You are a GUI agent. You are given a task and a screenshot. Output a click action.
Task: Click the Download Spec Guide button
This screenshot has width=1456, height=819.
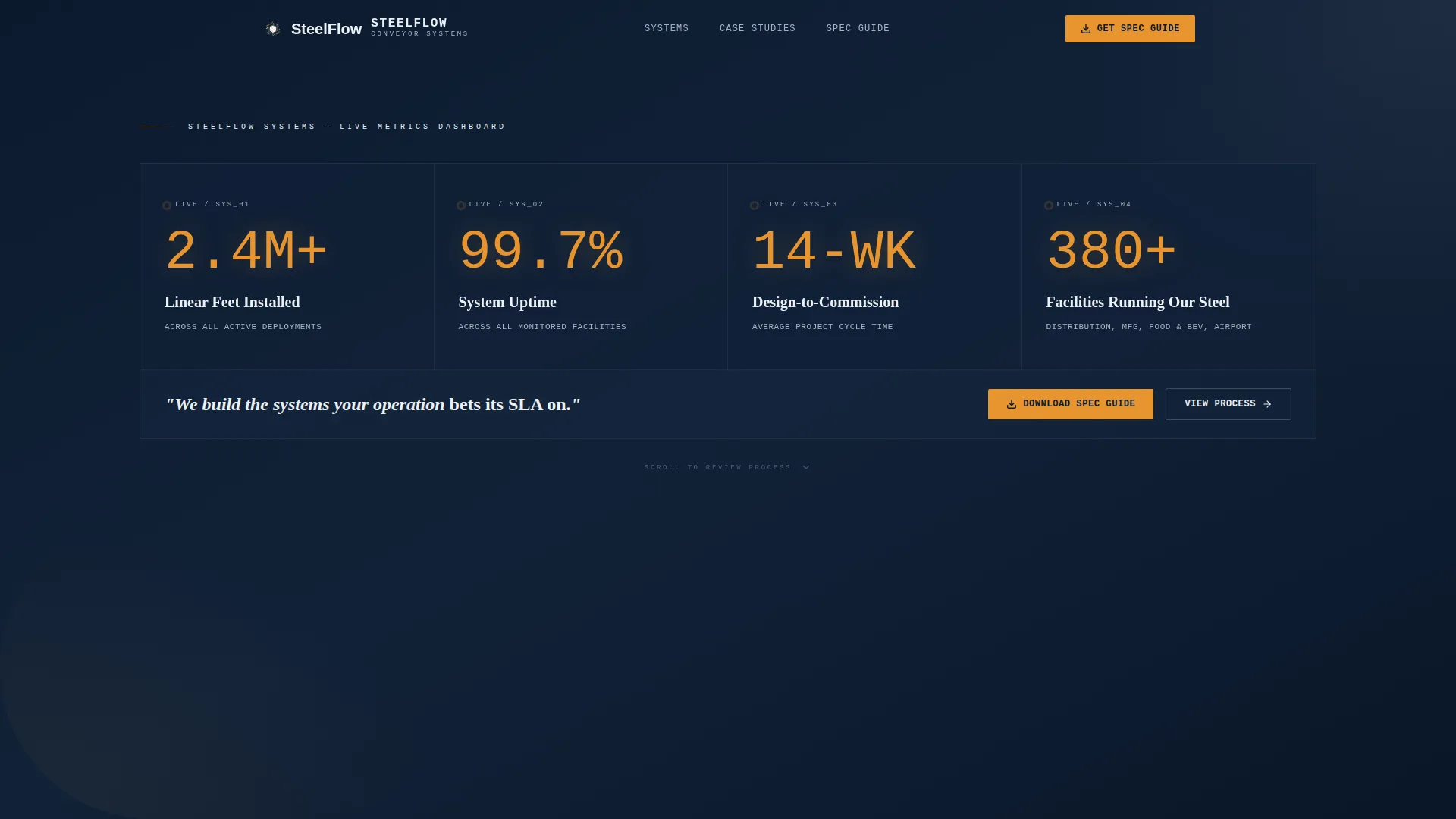point(1070,404)
